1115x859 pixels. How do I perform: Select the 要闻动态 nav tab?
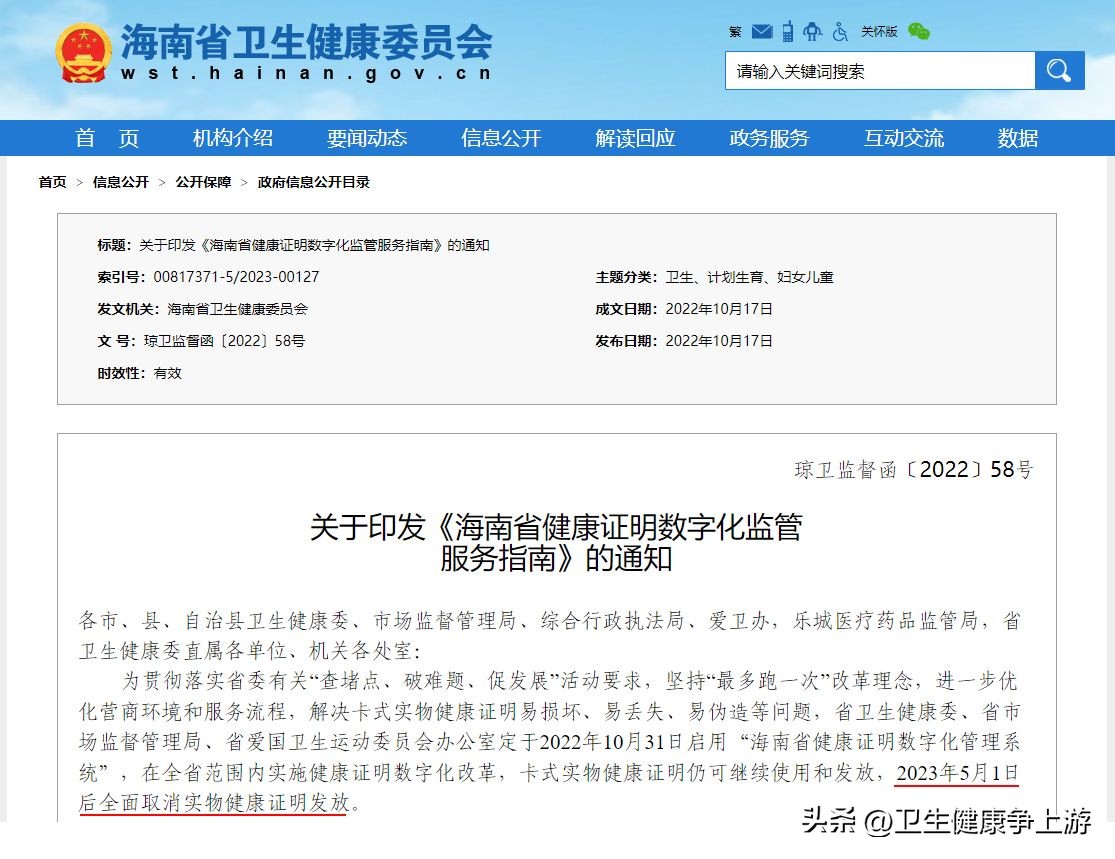pyautogui.click(x=366, y=138)
